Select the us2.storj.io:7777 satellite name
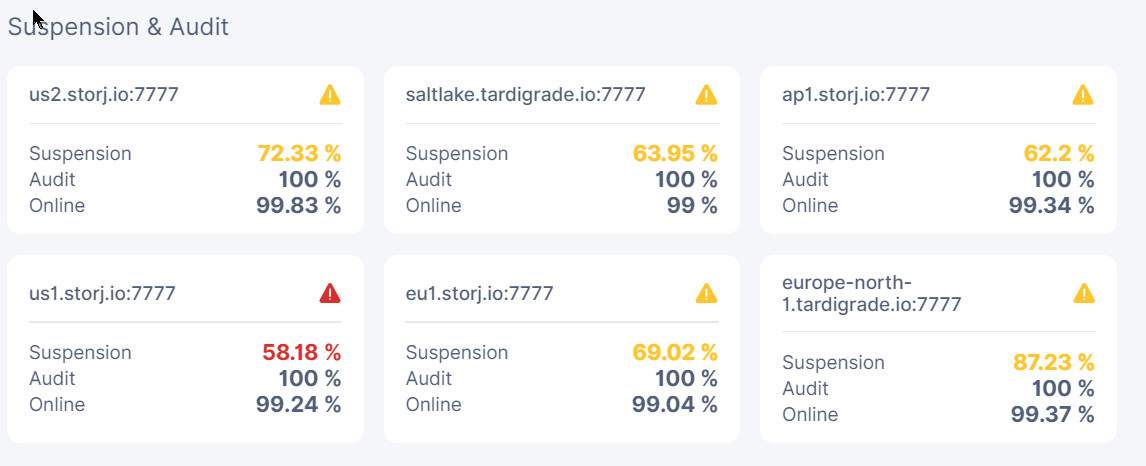Viewport: 1146px width, 466px height. coord(104,95)
